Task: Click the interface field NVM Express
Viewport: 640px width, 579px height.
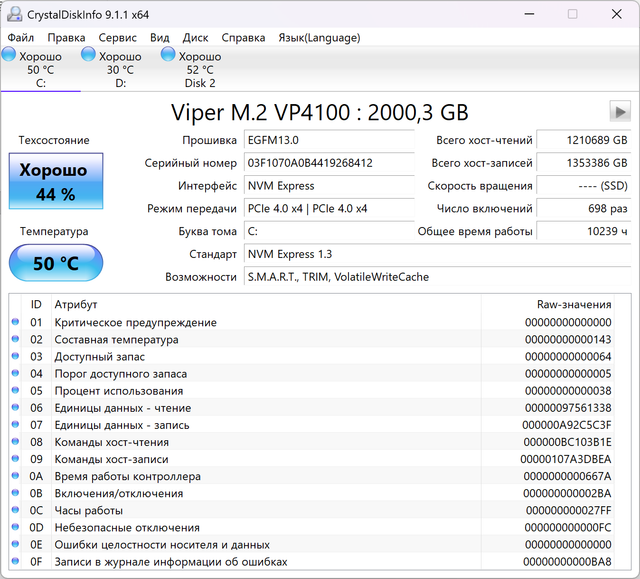Action: (329, 186)
